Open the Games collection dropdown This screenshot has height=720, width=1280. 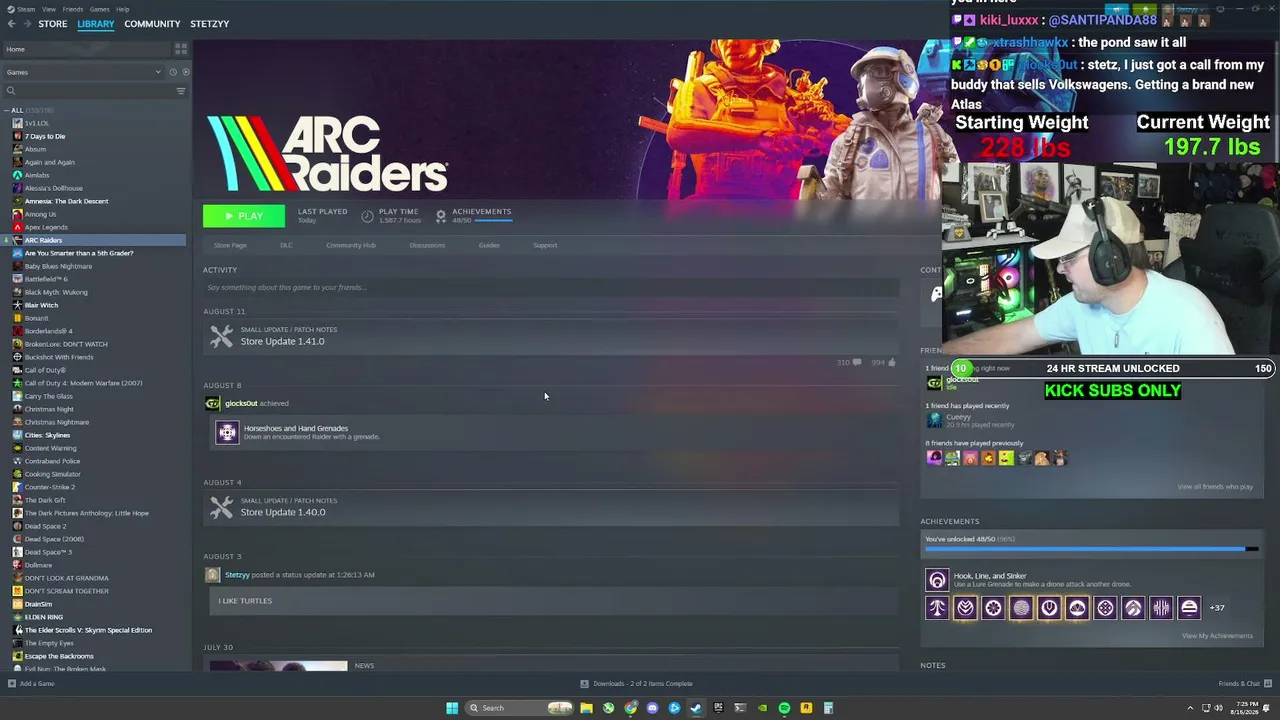tap(83, 72)
